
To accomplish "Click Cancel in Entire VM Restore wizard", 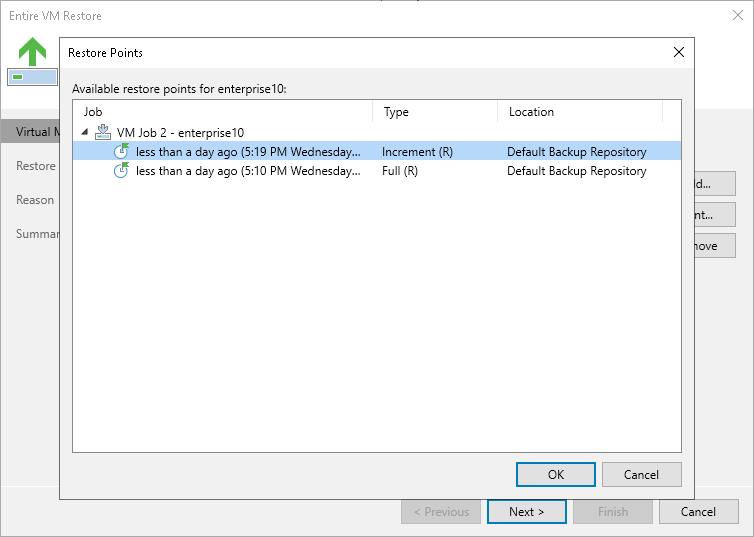I will coord(698,512).
